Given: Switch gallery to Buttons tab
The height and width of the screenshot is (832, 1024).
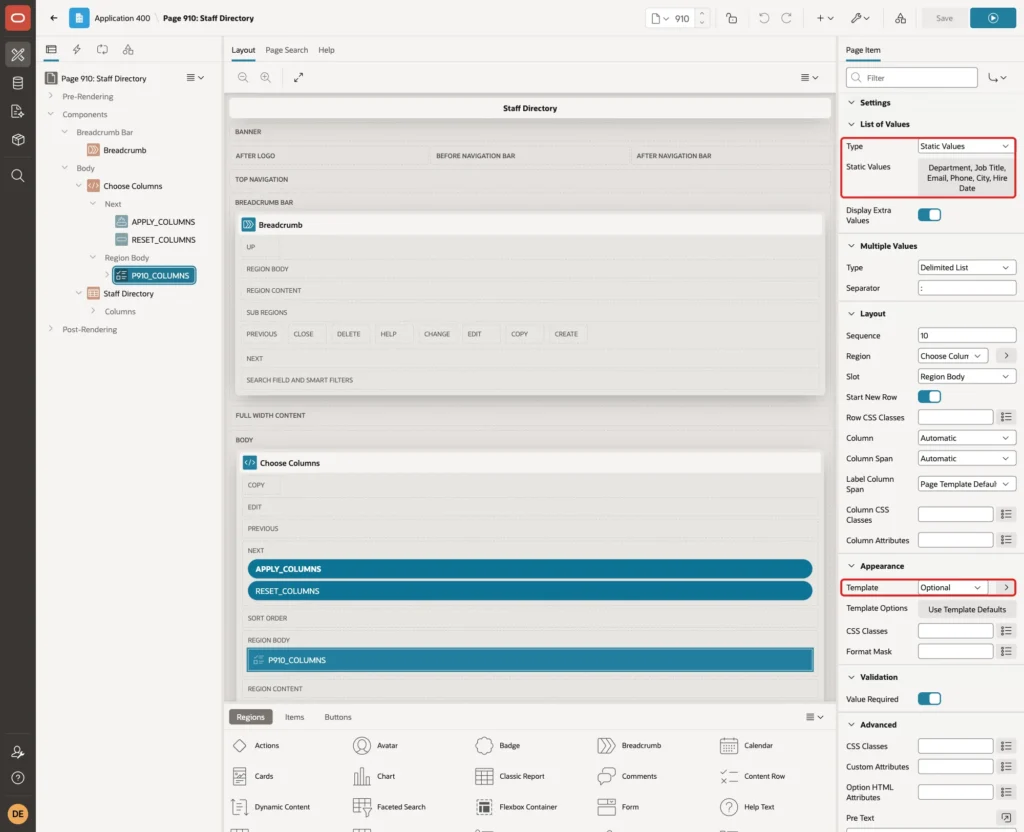Looking at the screenshot, I should (x=338, y=717).
